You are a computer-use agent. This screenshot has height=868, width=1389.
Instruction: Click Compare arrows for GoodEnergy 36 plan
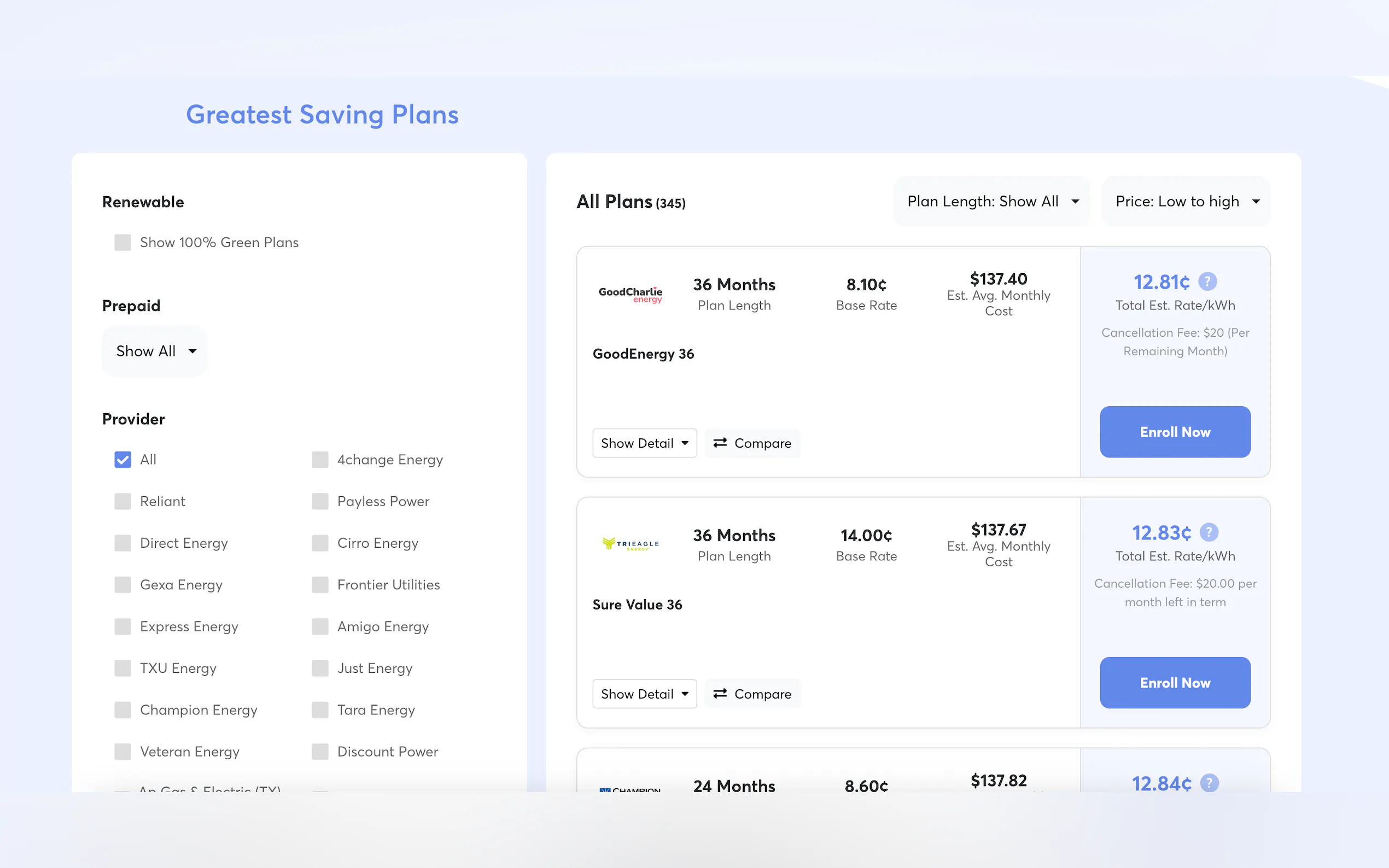click(720, 443)
